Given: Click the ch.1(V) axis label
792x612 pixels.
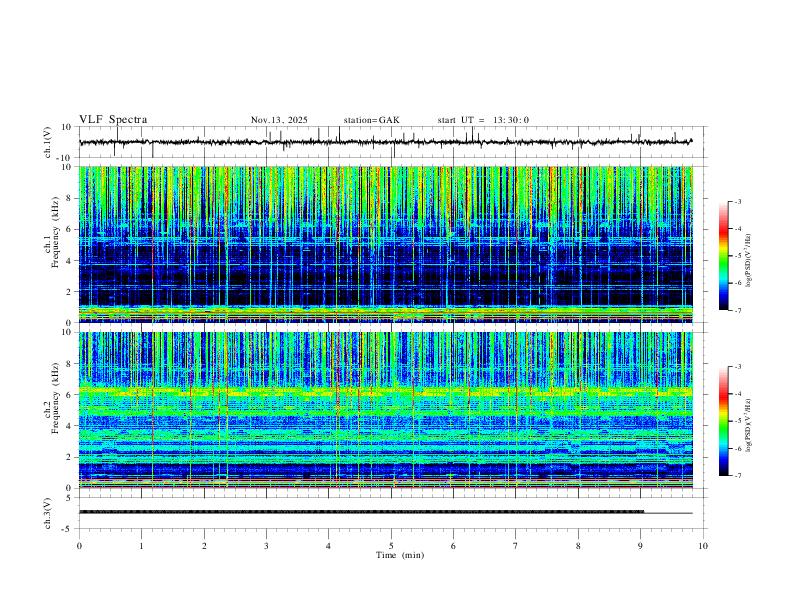Looking at the screenshot, I should pyautogui.click(x=48, y=142).
